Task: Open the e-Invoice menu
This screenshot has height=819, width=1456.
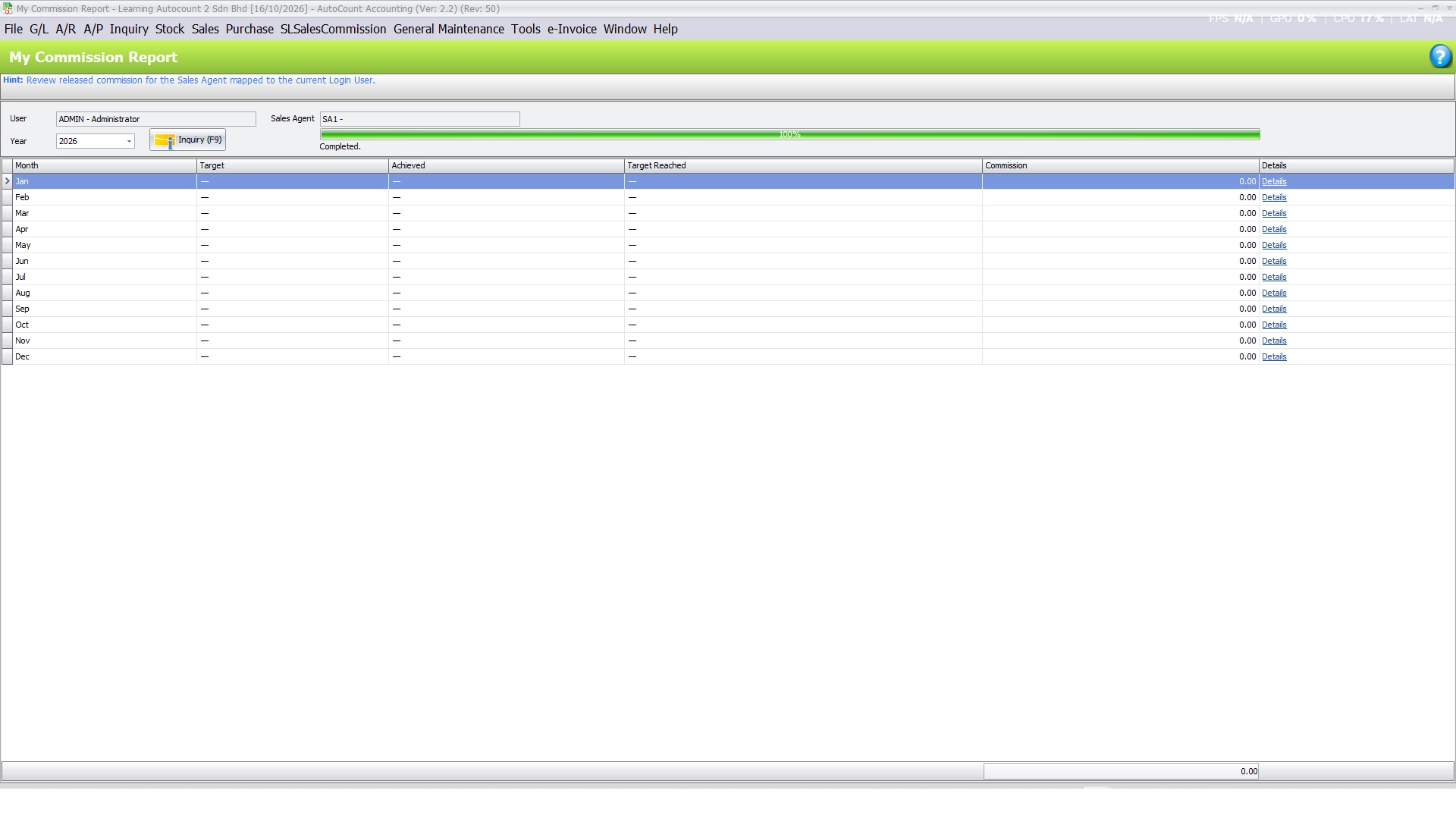Action: pyautogui.click(x=572, y=29)
